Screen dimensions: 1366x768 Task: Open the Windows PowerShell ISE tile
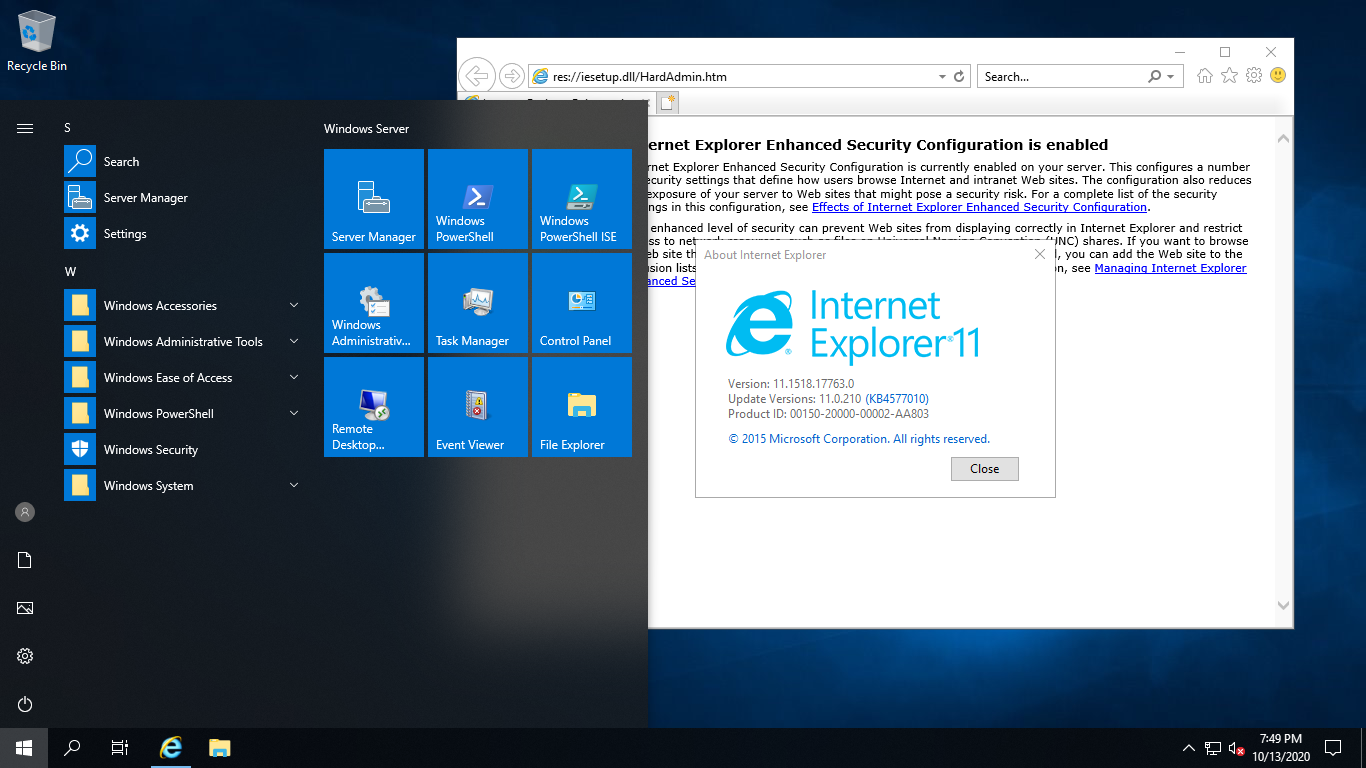coord(582,199)
